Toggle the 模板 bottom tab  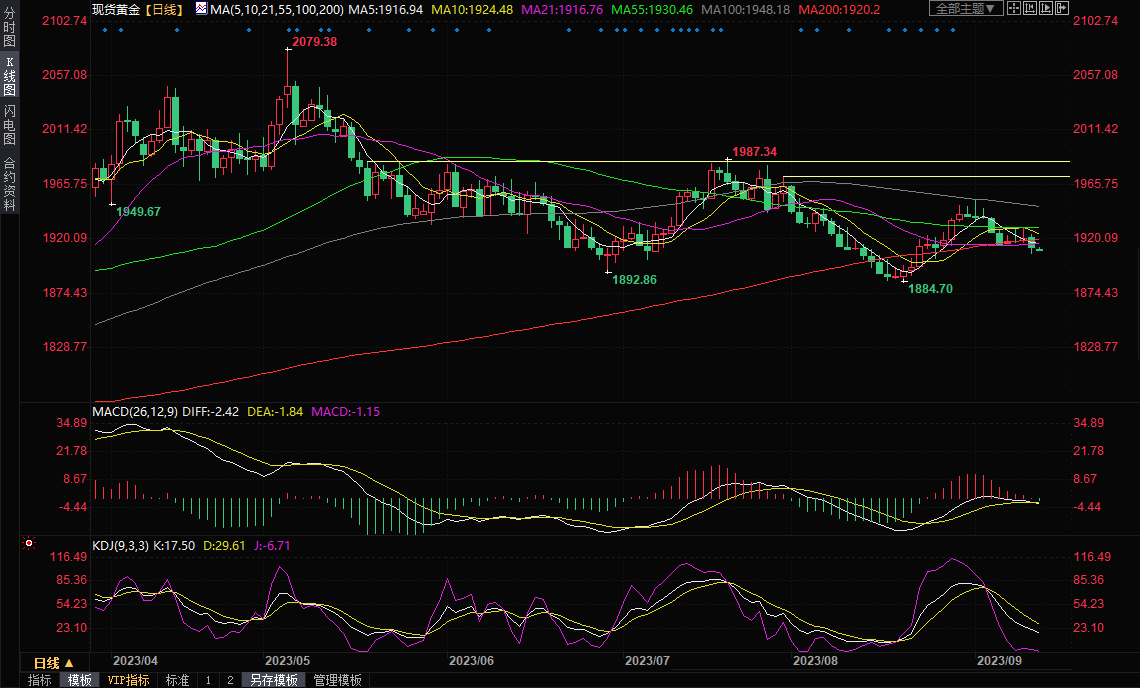(79, 680)
